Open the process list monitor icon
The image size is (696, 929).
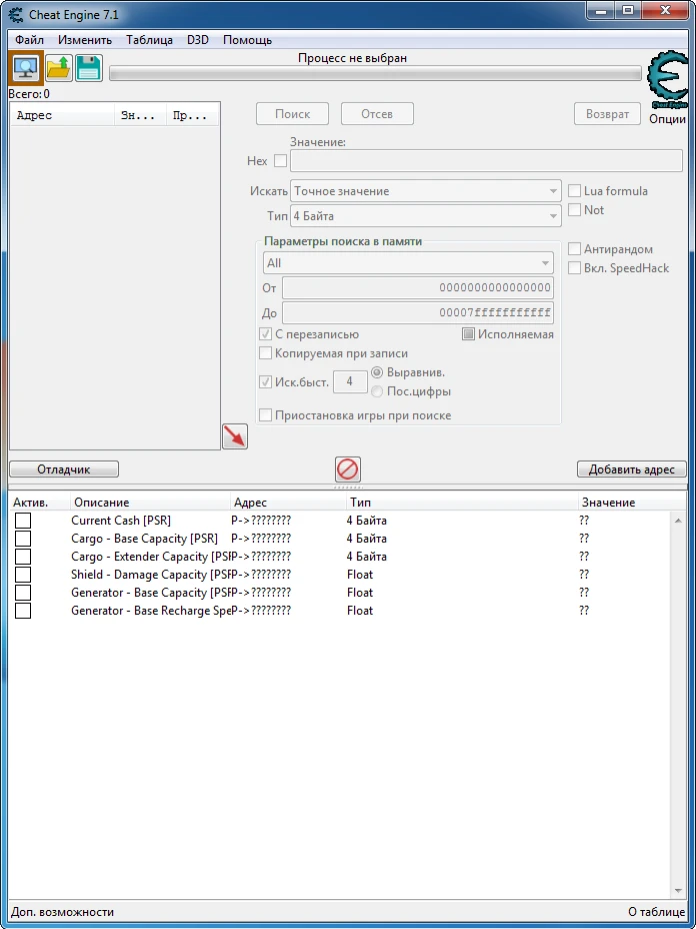tap(26, 68)
